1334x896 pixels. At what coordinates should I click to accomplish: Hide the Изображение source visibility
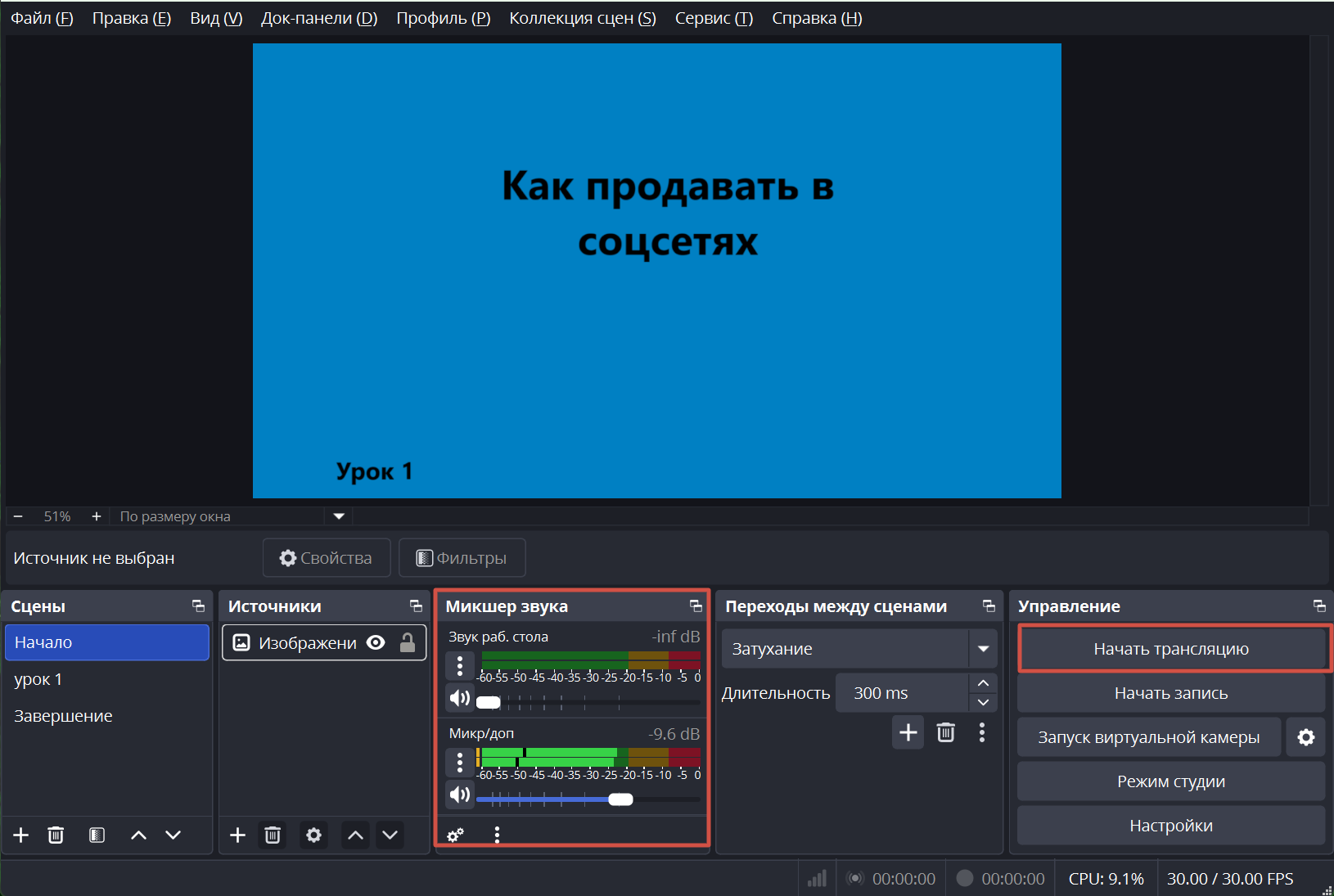(376, 642)
